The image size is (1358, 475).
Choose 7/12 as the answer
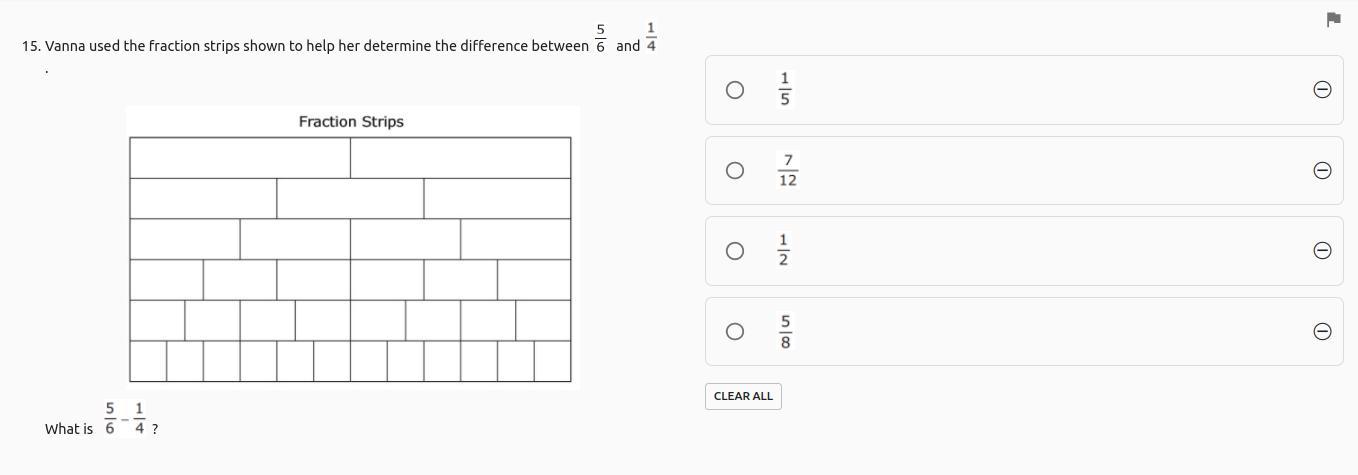tap(735, 170)
